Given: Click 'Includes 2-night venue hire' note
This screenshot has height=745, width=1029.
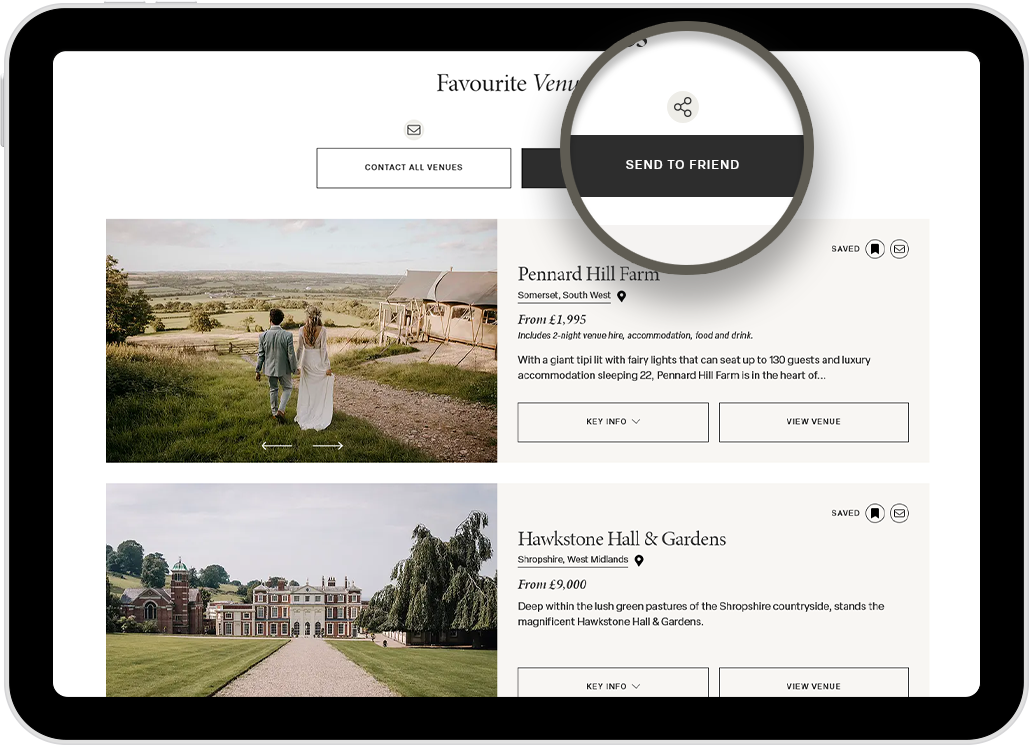Looking at the screenshot, I should (635, 335).
